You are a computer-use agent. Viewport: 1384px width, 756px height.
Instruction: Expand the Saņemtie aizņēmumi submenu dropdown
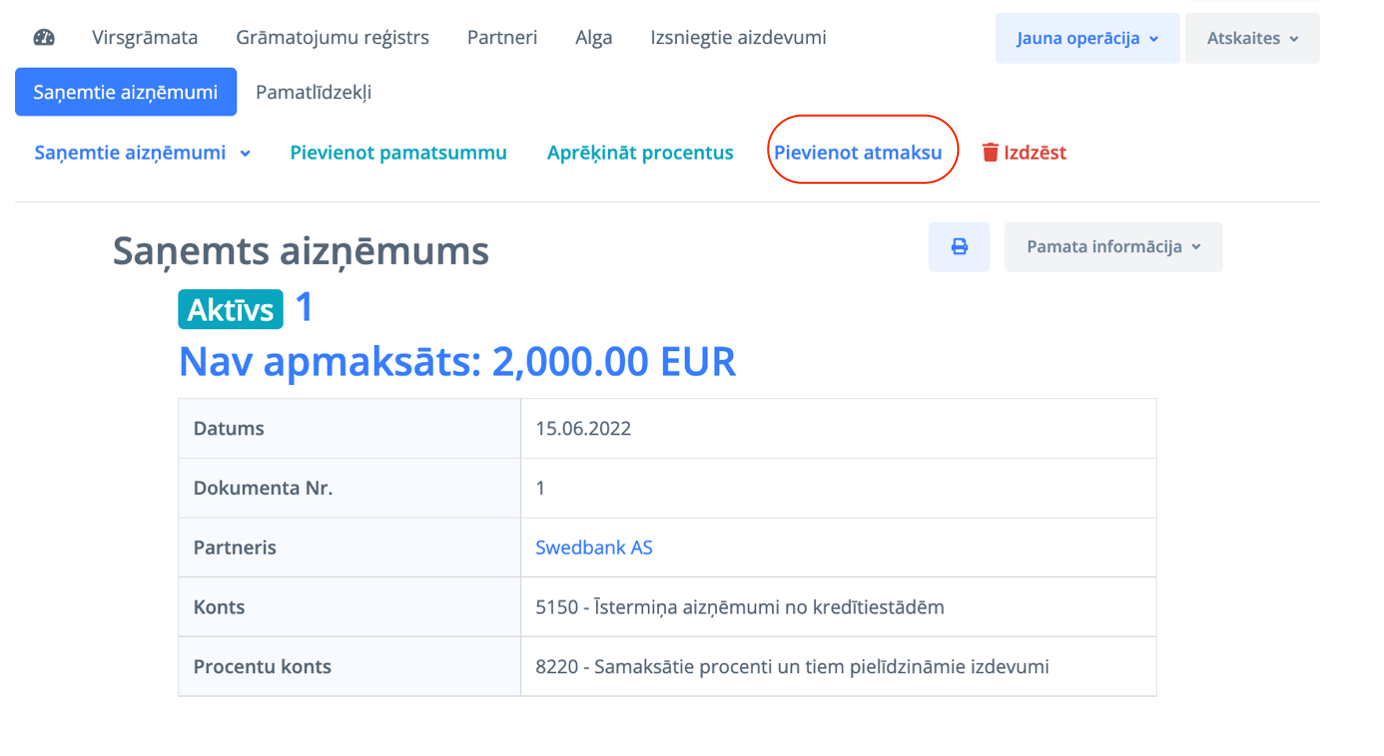point(142,153)
